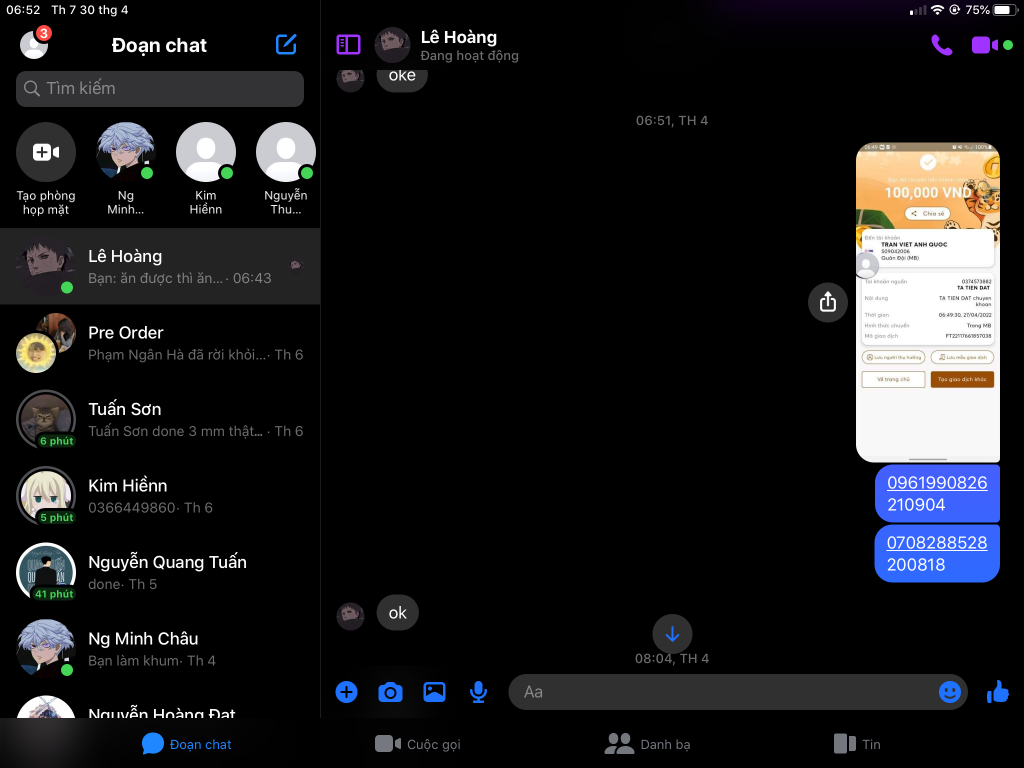Open the photo gallery picker
Image resolution: width=1024 pixels, height=768 pixels.
click(434, 692)
